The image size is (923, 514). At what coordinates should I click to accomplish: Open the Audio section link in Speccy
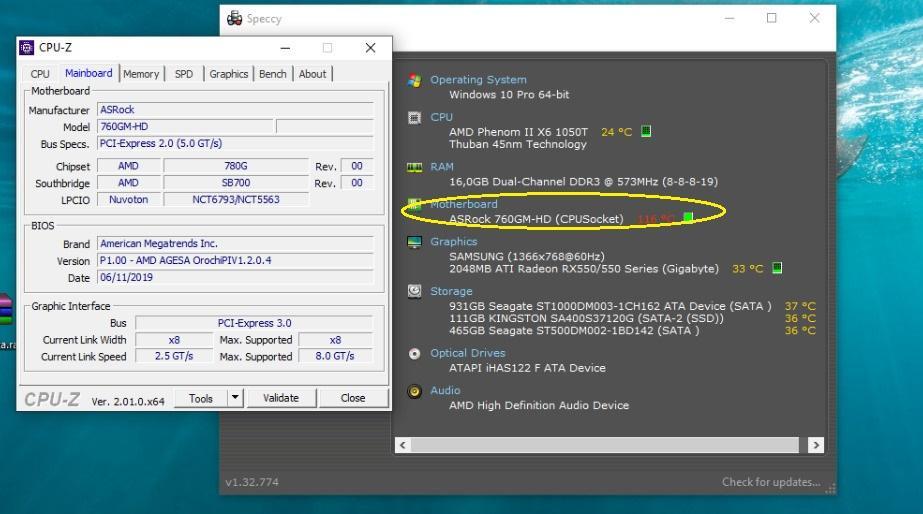click(x=446, y=390)
